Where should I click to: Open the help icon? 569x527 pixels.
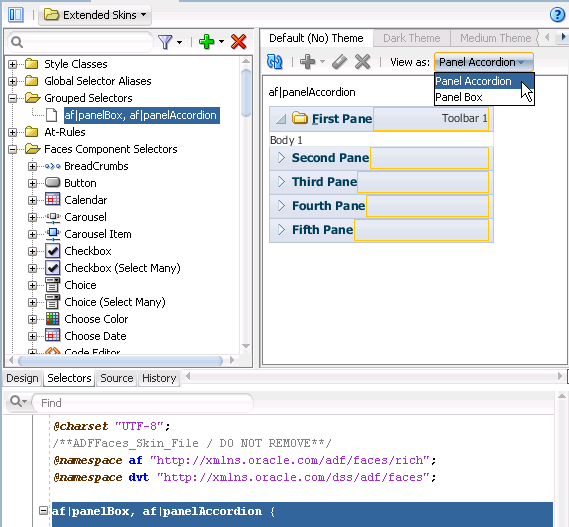557,15
